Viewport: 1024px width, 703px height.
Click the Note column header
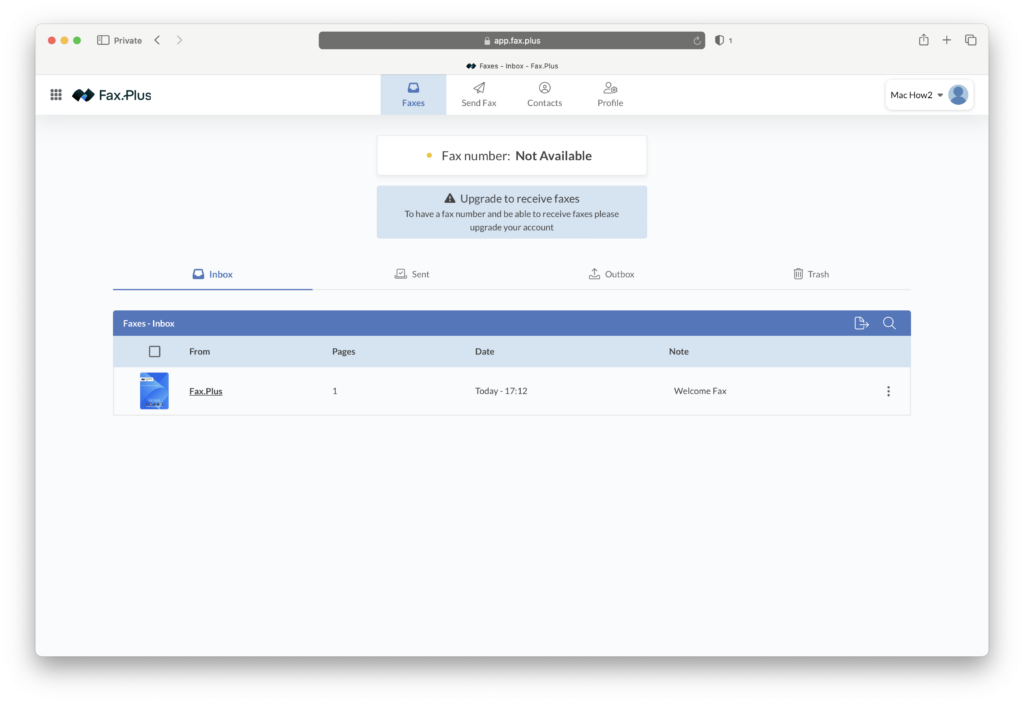(679, 352)
